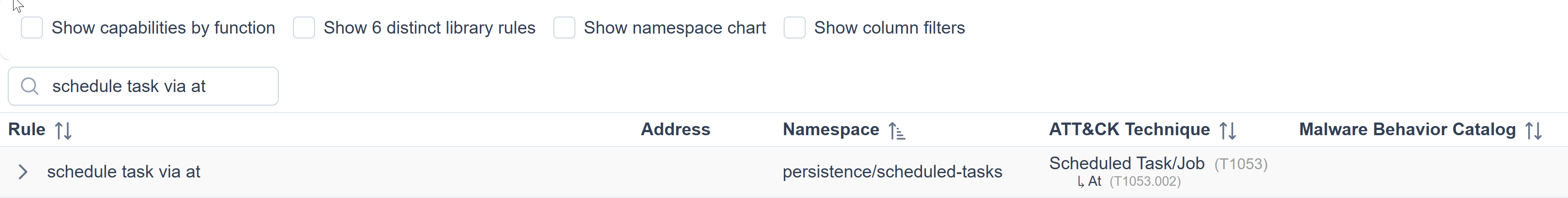The image size is (1568, 198).
Task: Click the sort icon next to Namespace
Action: [x=897, y=130]
